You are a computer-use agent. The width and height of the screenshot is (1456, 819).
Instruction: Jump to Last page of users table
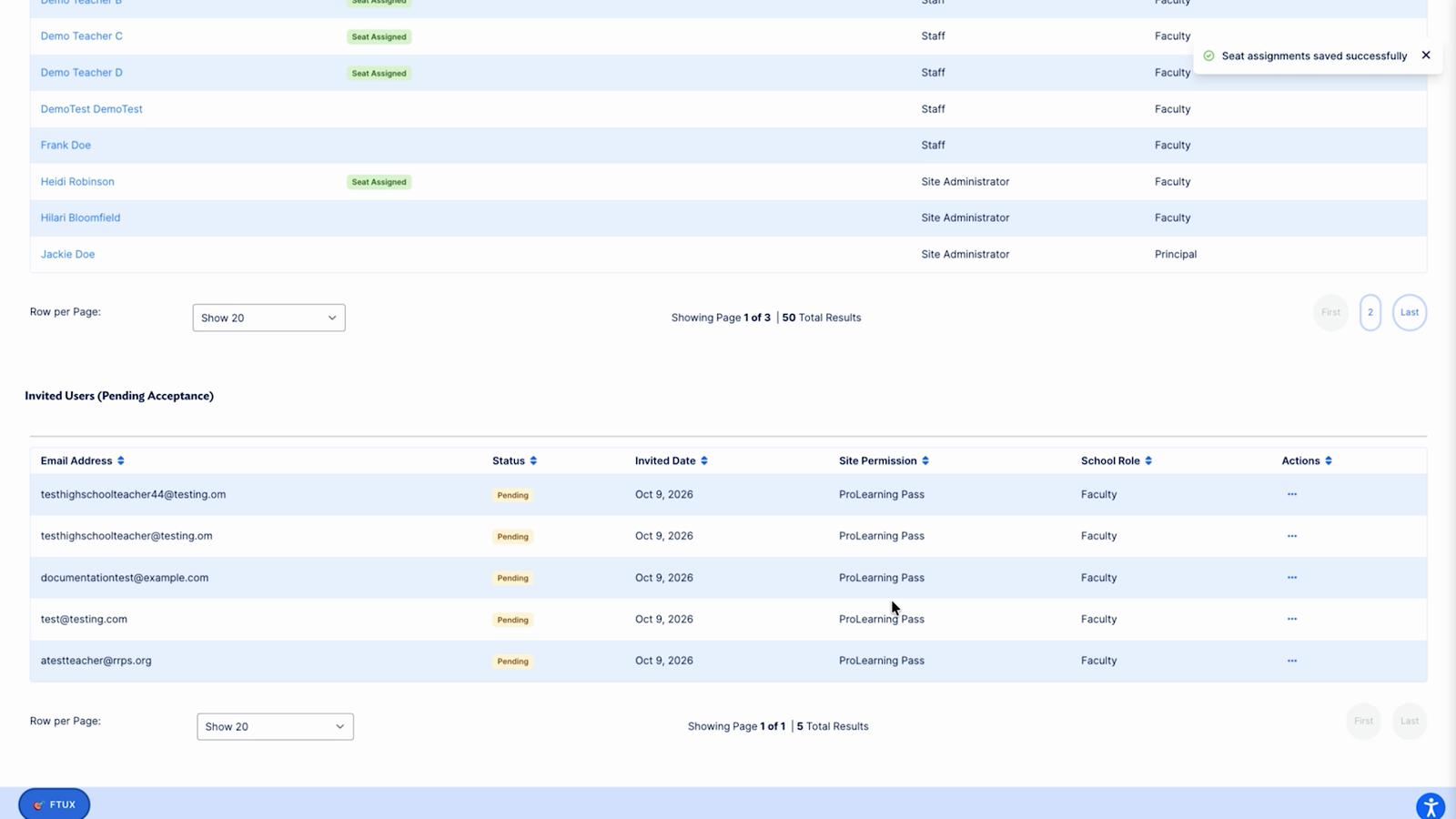coord(1409,312)
